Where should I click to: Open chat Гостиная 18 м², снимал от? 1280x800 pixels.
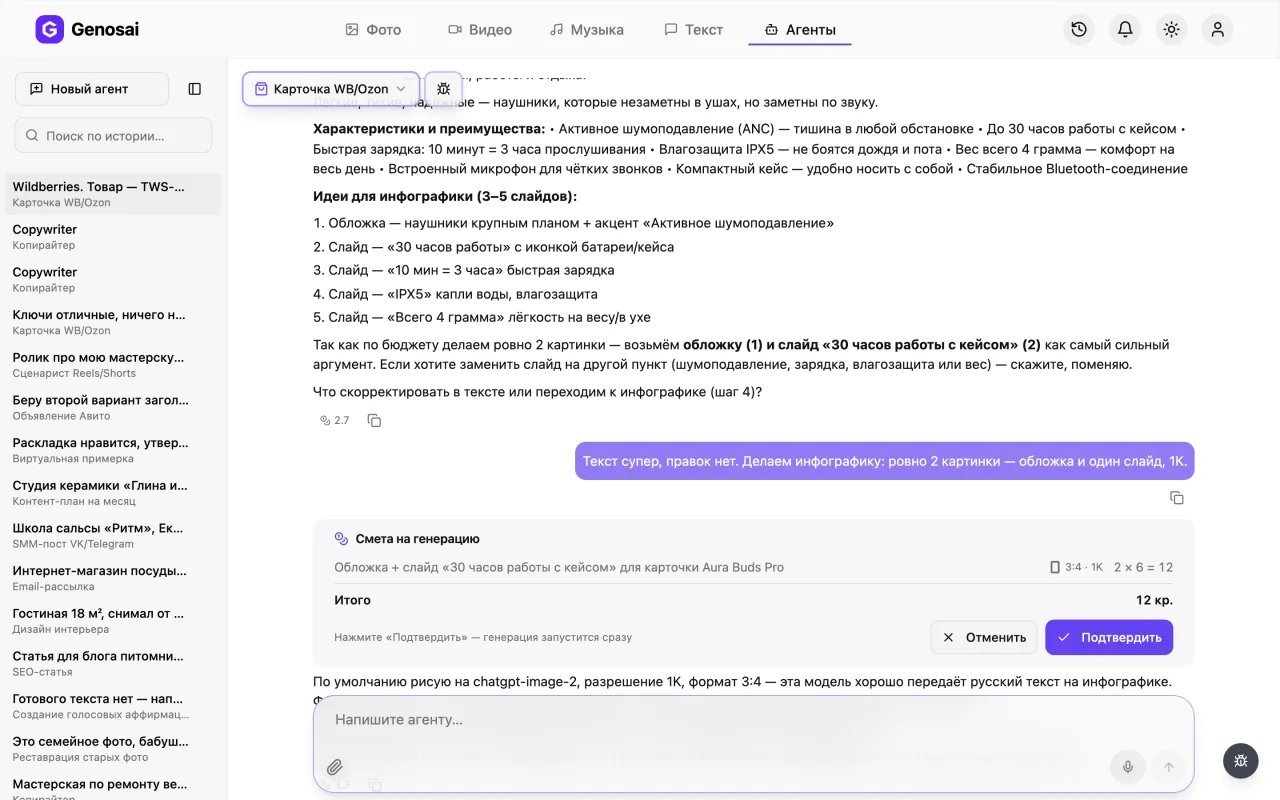(113, 621)
